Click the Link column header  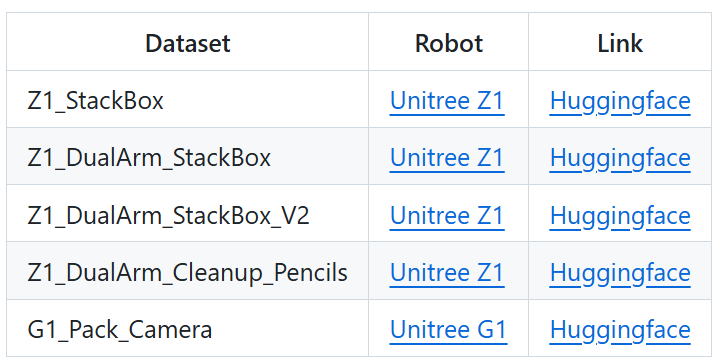point(620,43)
